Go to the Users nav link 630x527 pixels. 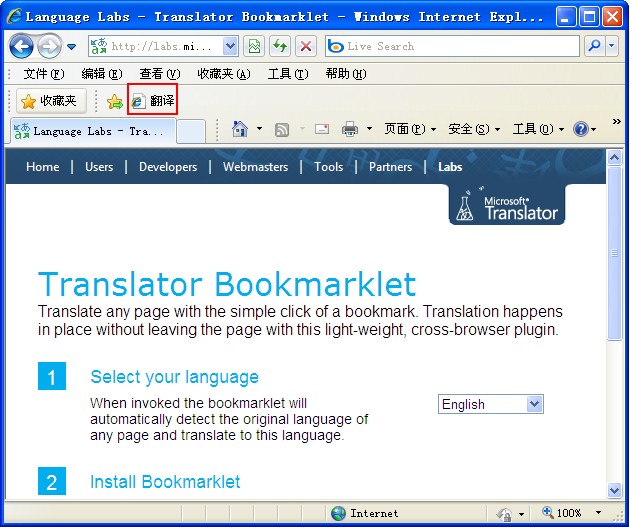click(99, 167)
